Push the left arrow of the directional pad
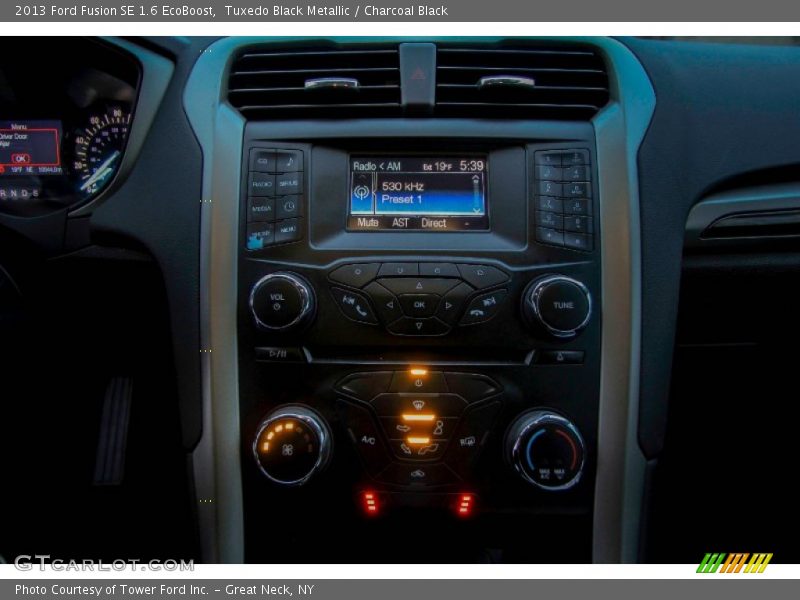 [389, 305]
